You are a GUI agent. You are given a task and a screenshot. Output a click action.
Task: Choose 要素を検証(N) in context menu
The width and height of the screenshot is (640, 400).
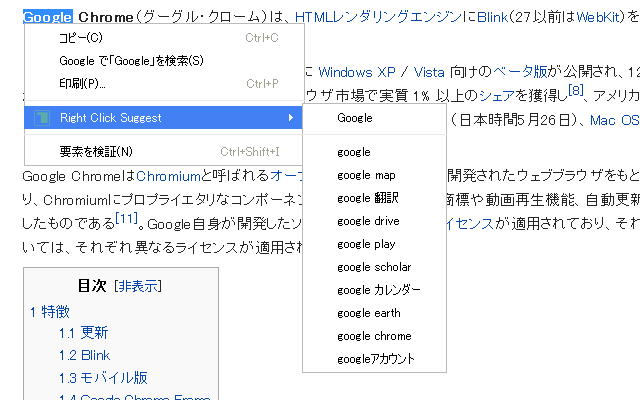[164, 152]
